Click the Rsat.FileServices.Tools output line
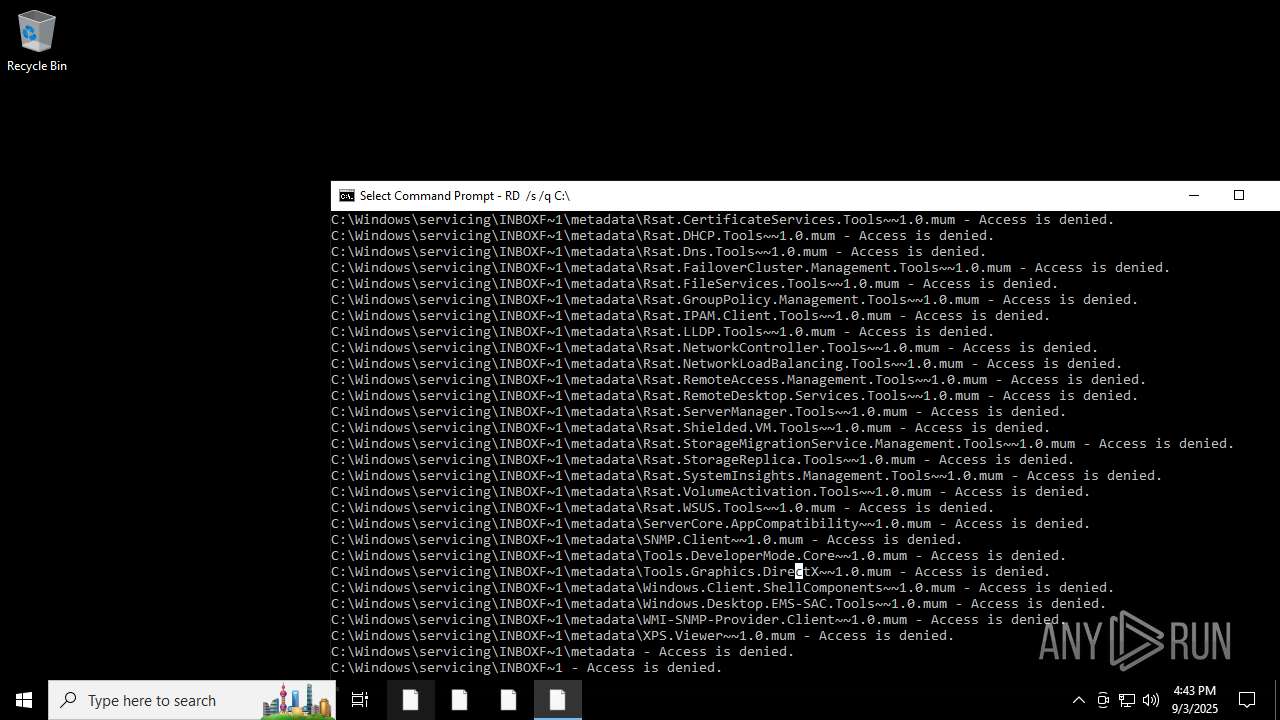This screenshot has width=1280, height=720. tap(695, 284)
